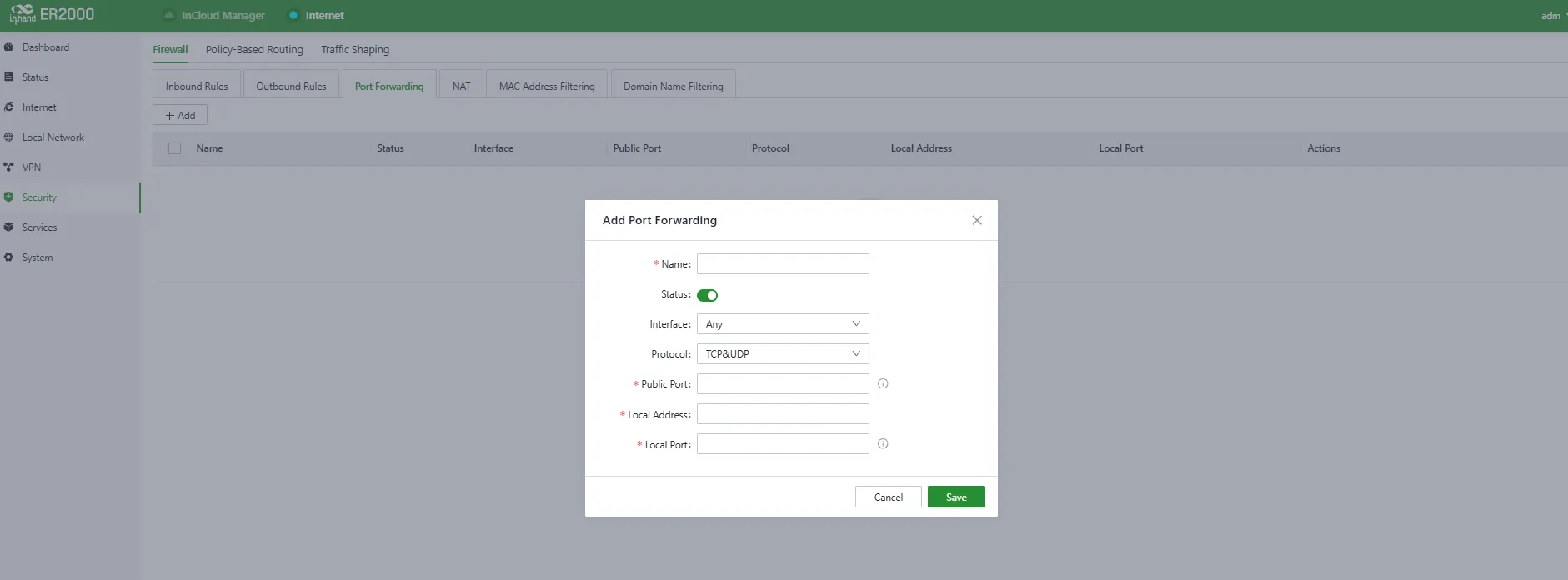Click the Internet sidebar icon

click(x=8, y=107)
